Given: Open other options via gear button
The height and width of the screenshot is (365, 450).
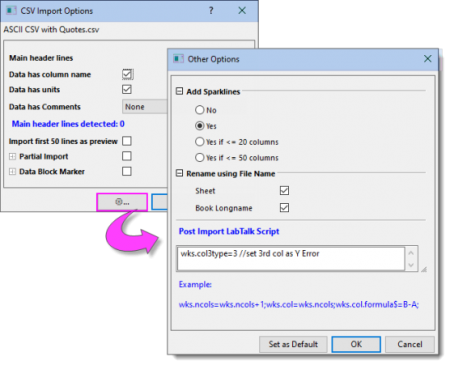Looking at the screenshot, I should (122, 202).
